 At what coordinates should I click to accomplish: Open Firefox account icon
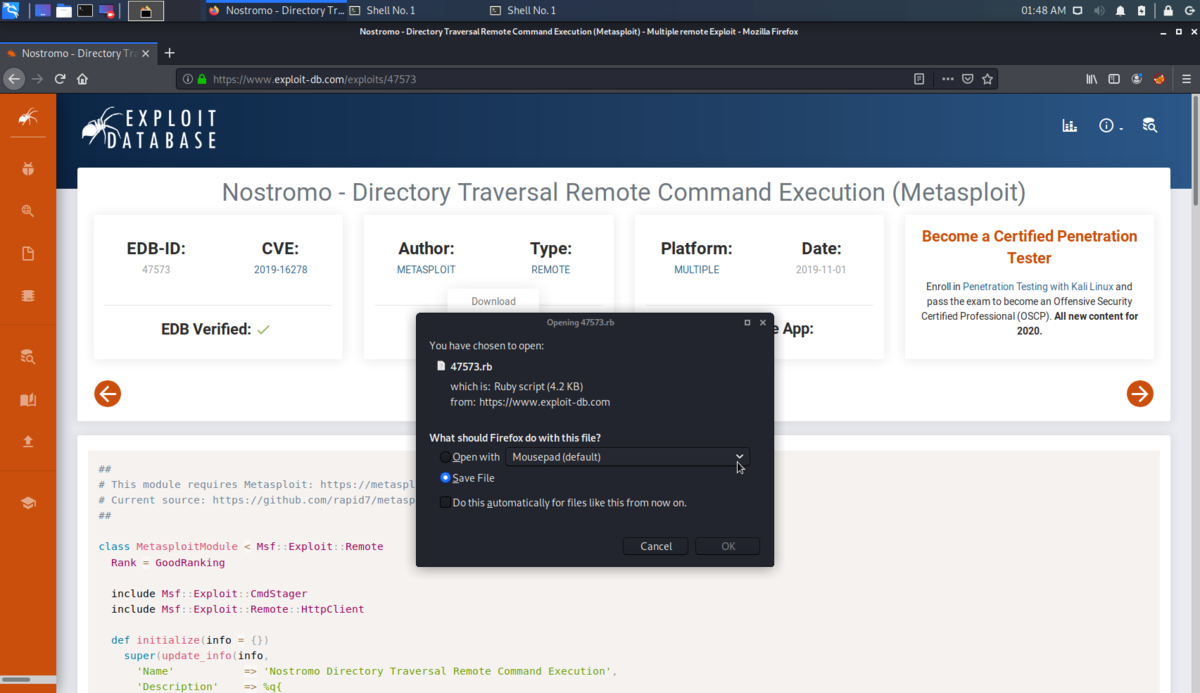(1137, 79)
